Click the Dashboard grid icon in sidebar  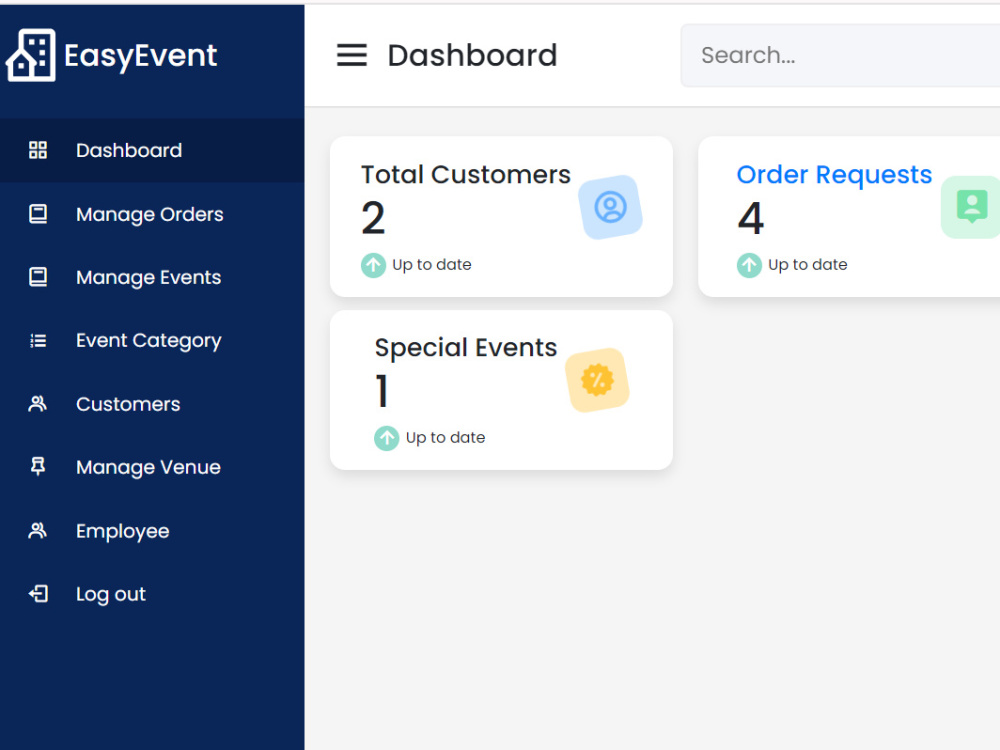coord(38,151)
